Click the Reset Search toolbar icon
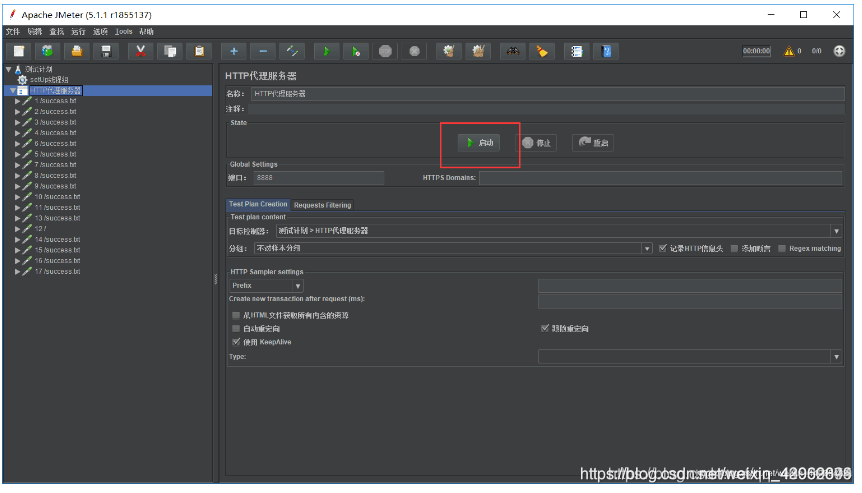 541,52
